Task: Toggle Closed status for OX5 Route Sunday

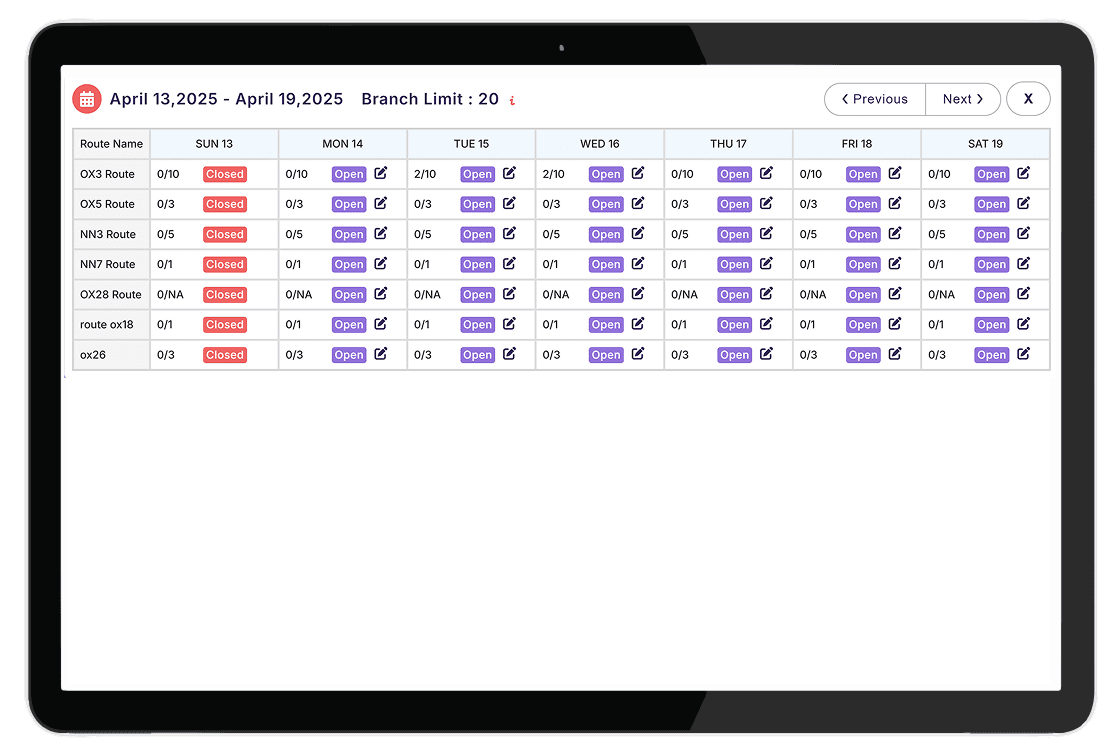Action: pos(225,204)
